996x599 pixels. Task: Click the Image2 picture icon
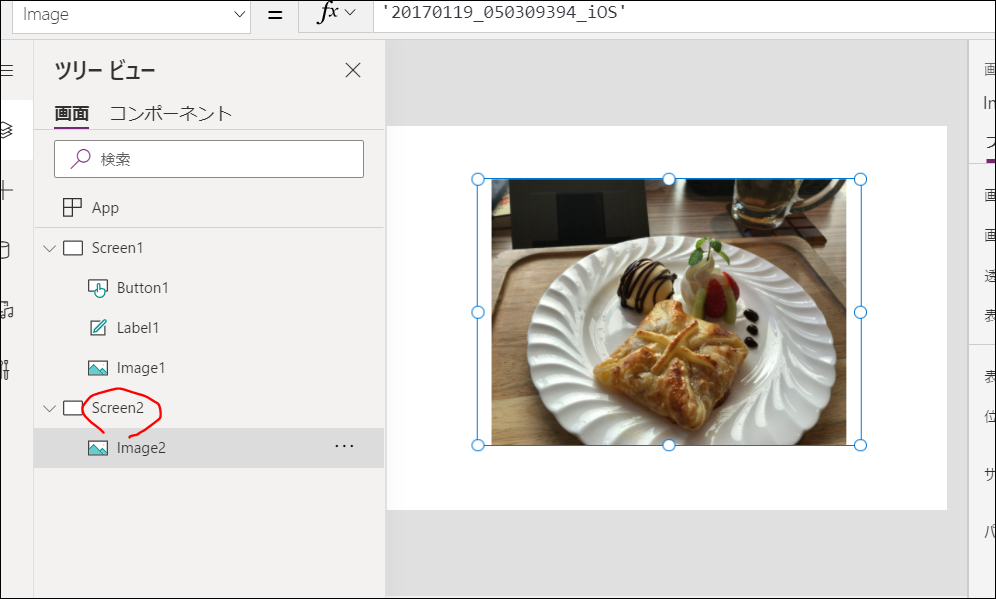point(97,448)
